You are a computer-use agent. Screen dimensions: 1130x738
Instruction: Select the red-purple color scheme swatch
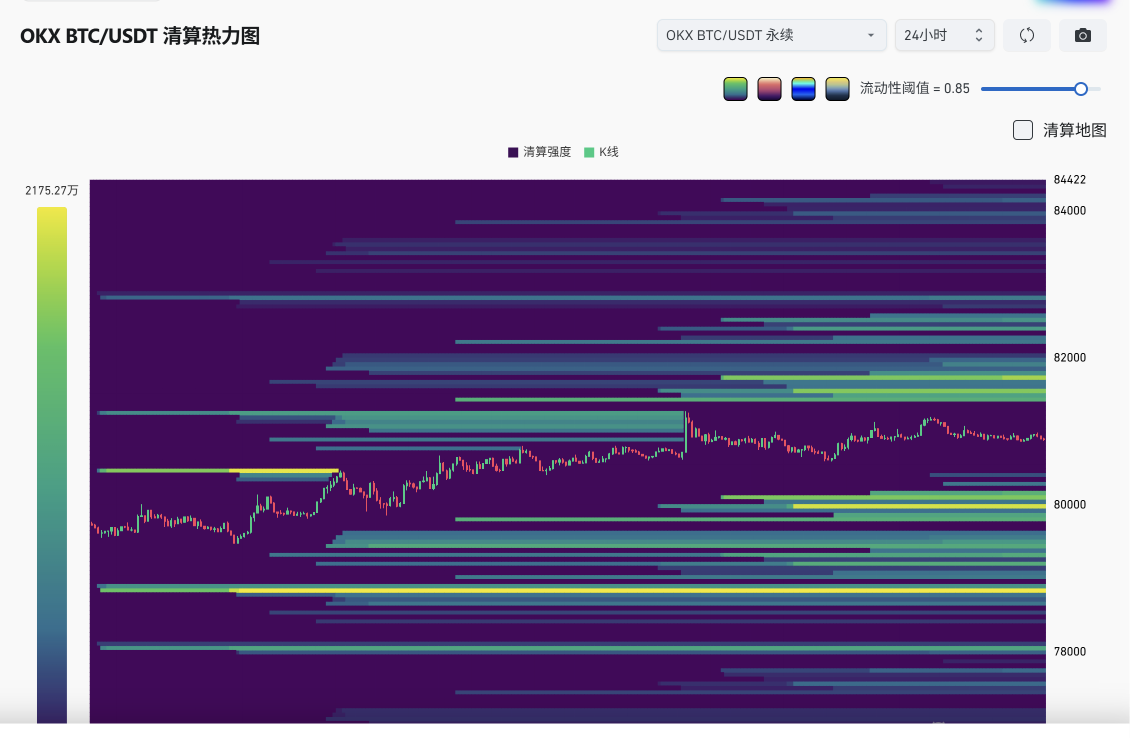769,89
